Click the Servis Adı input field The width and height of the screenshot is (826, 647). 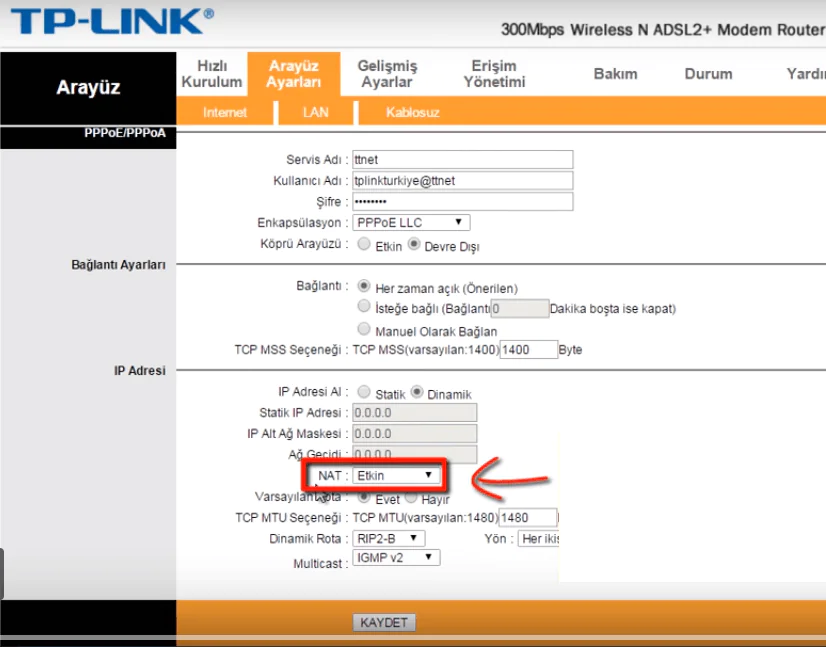[463, 159]
